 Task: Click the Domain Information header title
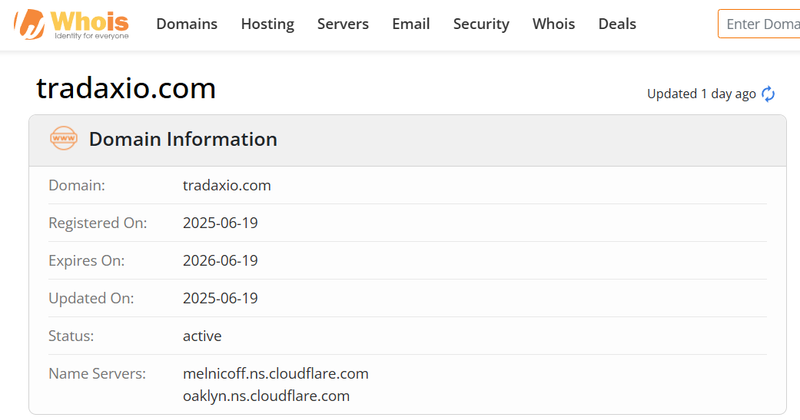point(183,139)
